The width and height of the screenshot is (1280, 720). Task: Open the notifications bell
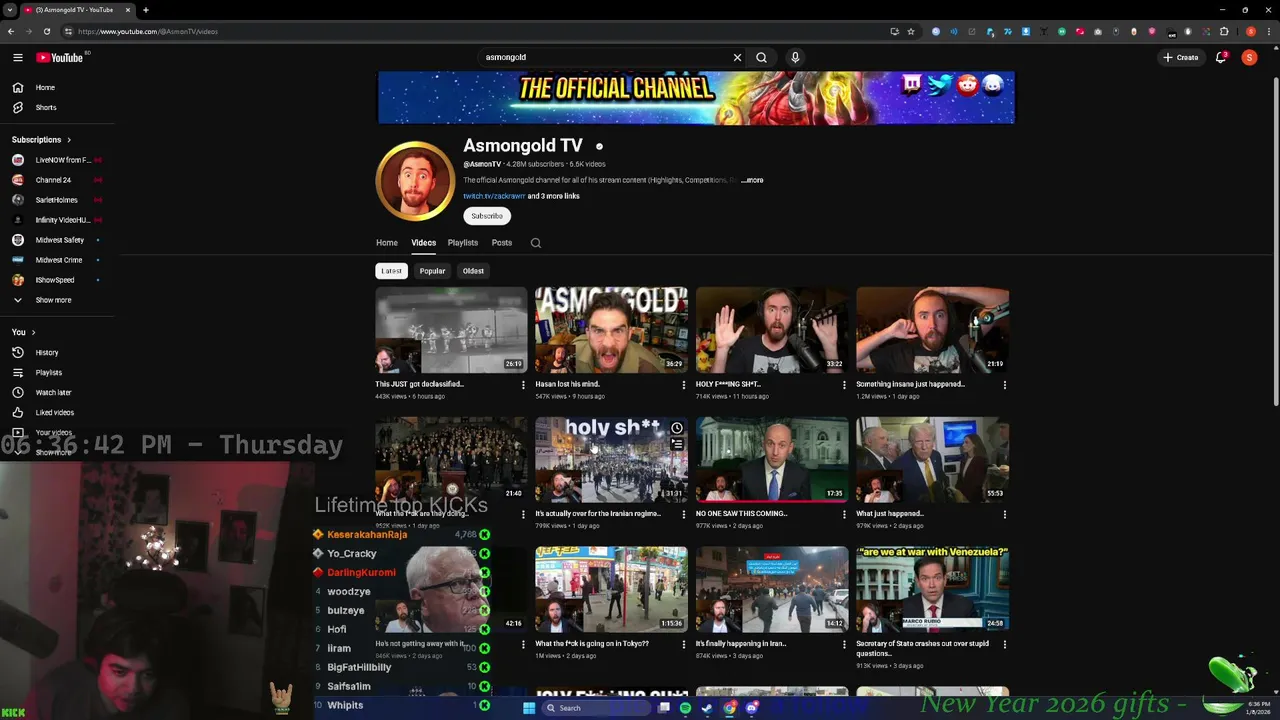tap(1221, 57)
